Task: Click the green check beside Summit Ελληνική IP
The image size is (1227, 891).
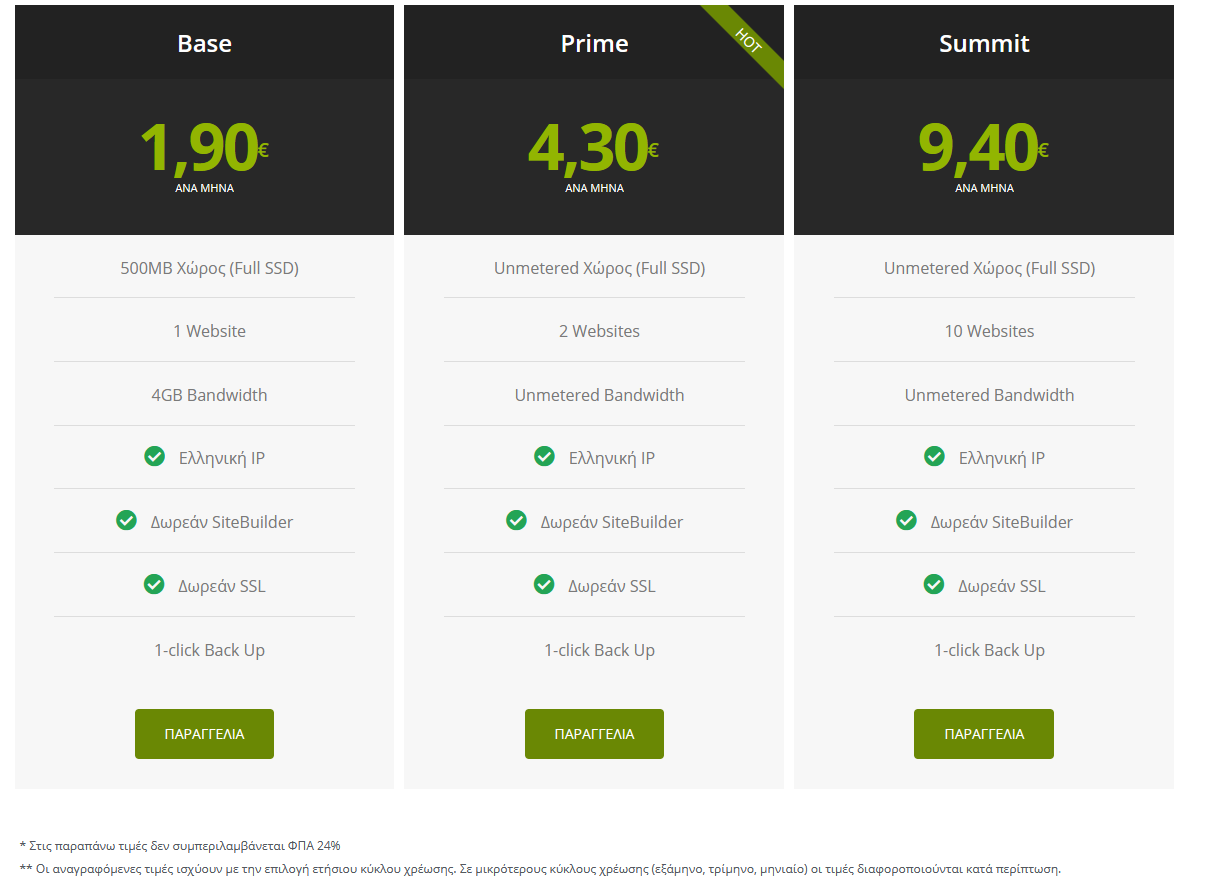Action: [934, 457]
